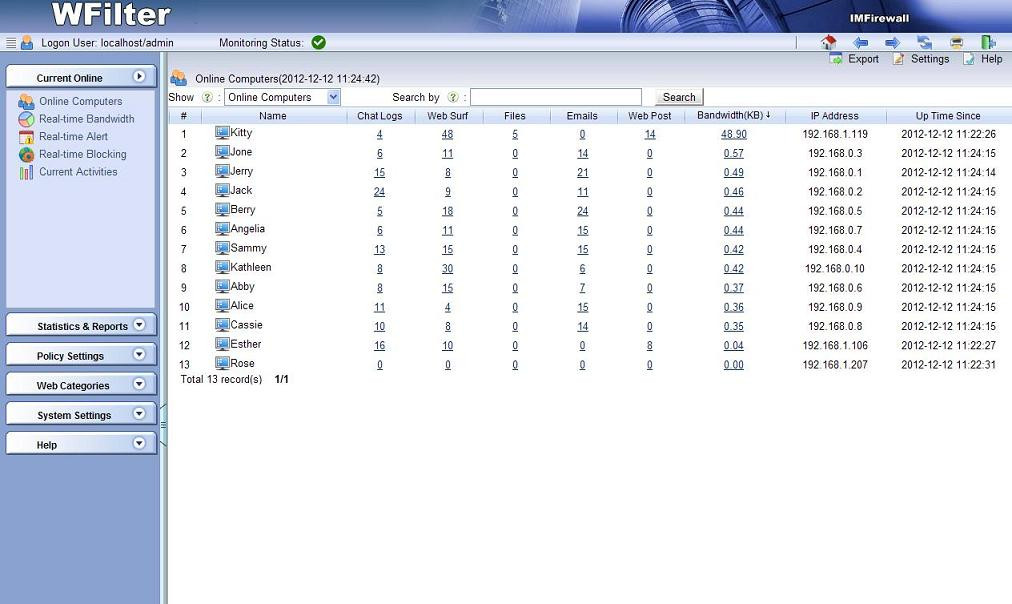
Task: Click the Search button
Action: click(x=679, y=97)
